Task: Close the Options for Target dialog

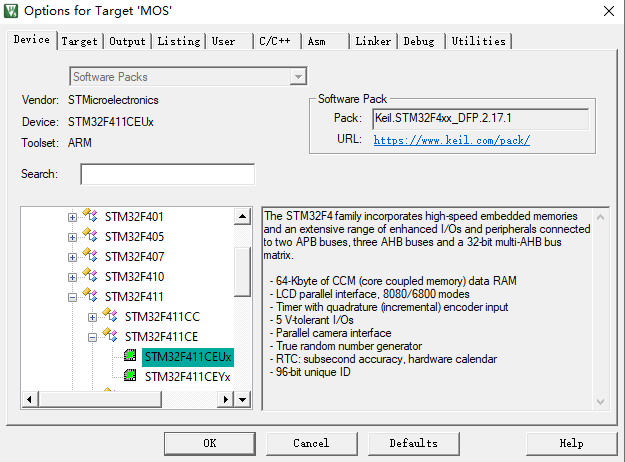Action: point(609,11)
